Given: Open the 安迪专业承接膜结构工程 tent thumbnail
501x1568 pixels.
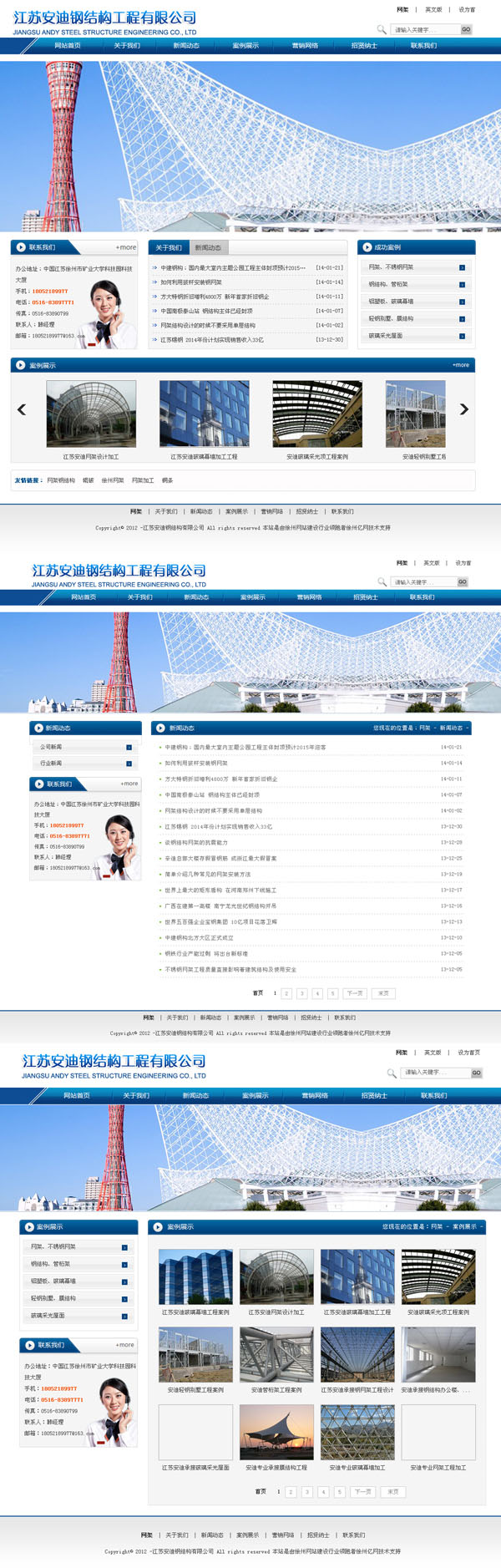Looking at the screenshot, I should pos(276,1432).
